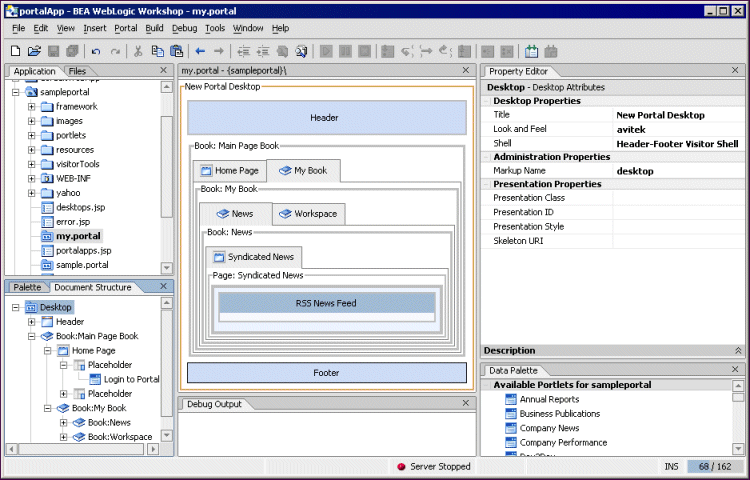Viewport: 750px width, 480px height.
Task: Click the Presentation Class value field
Action: click(678, 198)
